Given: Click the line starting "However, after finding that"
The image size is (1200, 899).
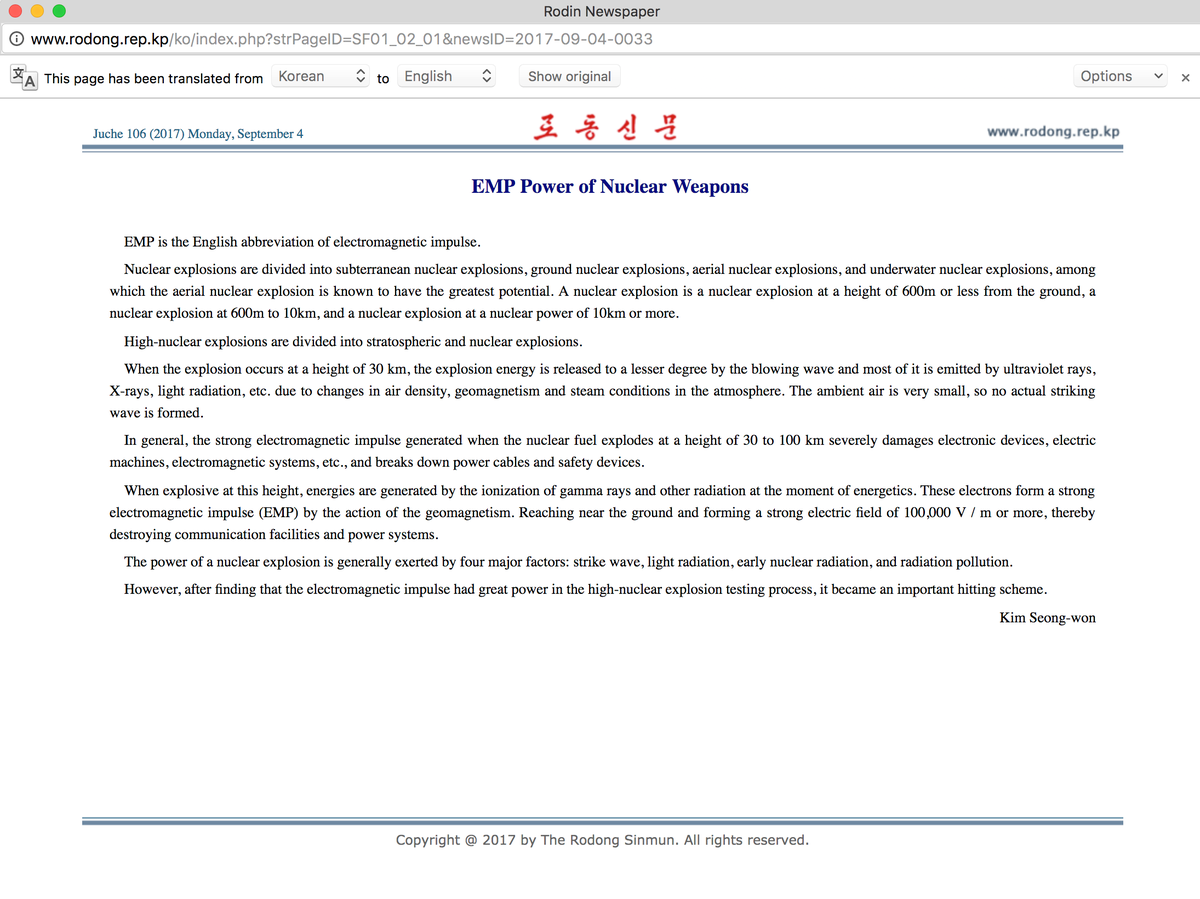Looking at the screenshot, I should (x=585, y=590).
